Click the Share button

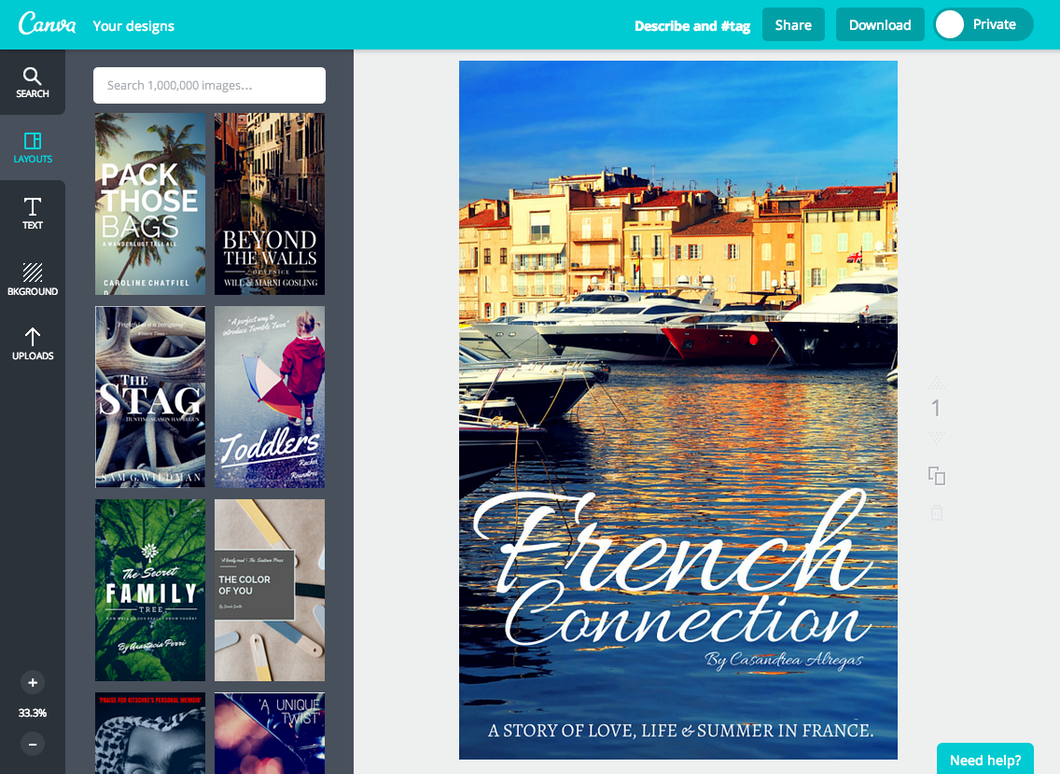click(793, 25)
